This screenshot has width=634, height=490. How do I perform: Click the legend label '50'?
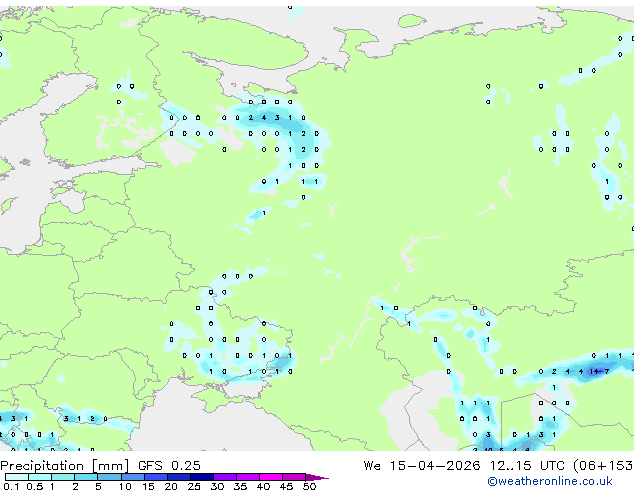(309, 486)
